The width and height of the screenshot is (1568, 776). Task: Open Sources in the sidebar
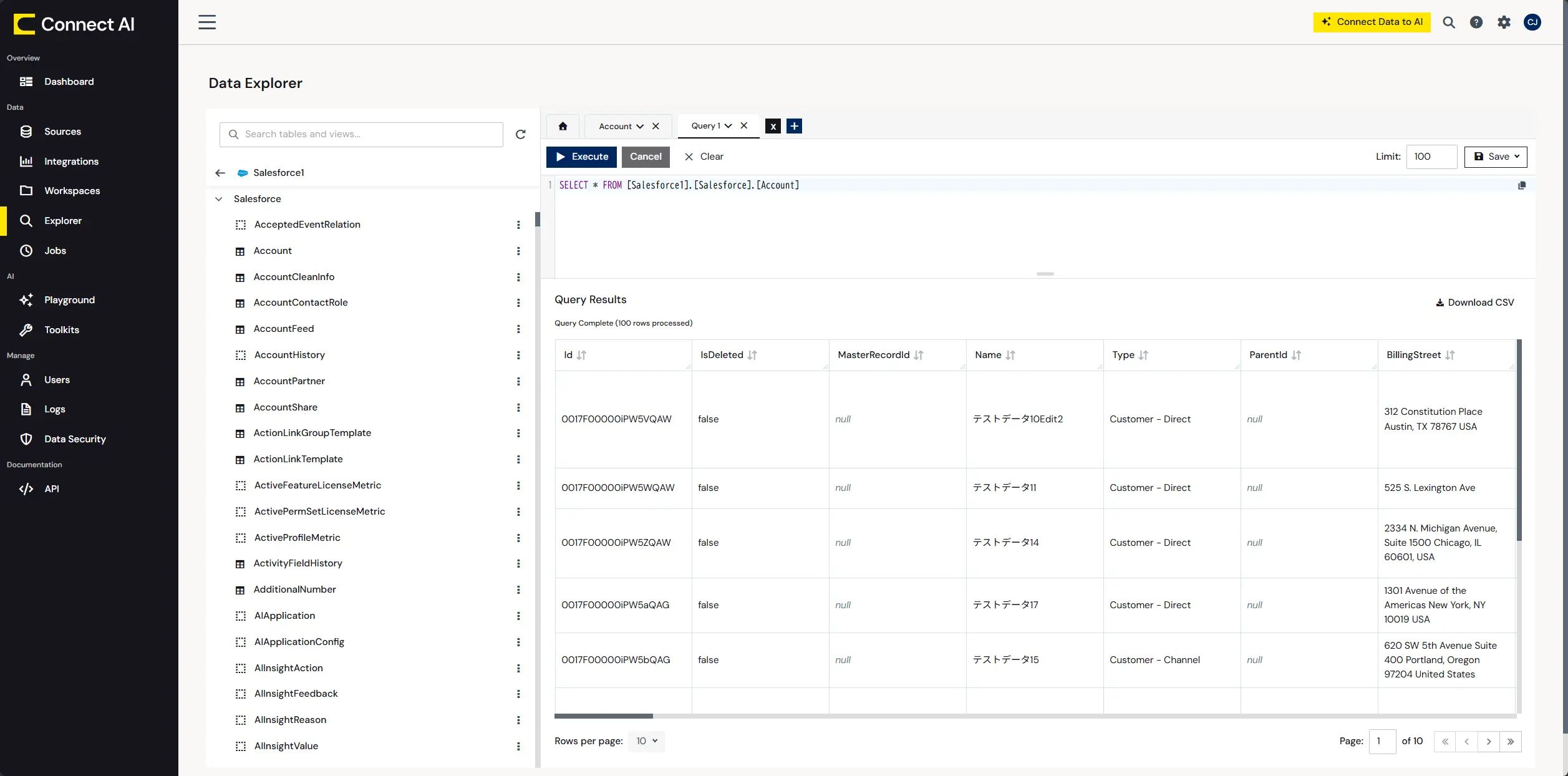(x=62, y=132)
